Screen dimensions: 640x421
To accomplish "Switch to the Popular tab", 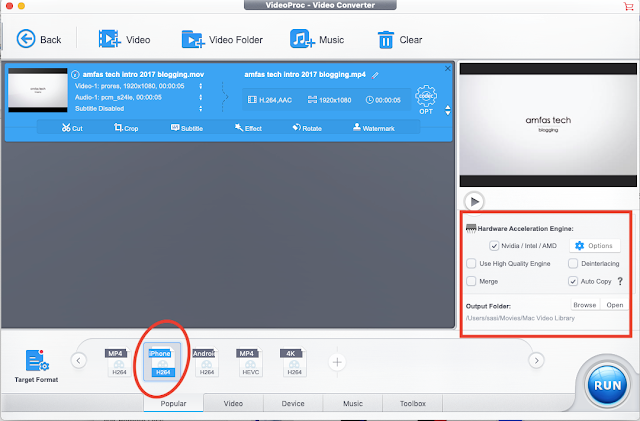I will tap(173, 403).
